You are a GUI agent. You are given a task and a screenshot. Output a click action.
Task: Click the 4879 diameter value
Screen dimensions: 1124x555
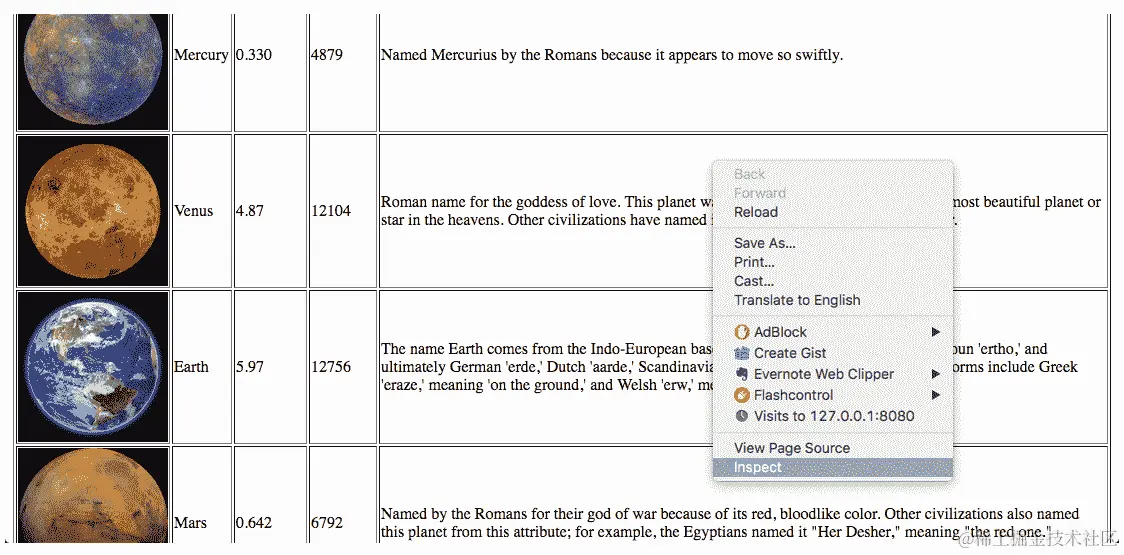click(327, 54)
